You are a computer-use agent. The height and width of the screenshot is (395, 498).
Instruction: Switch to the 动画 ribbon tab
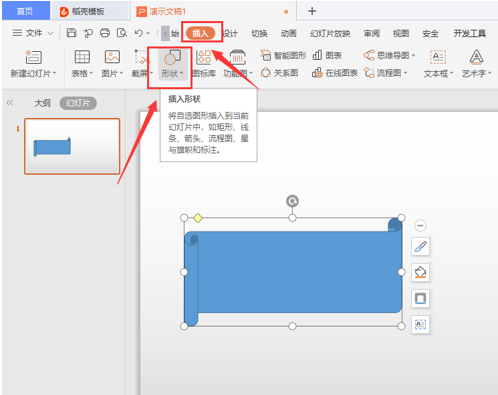(288, 33)
